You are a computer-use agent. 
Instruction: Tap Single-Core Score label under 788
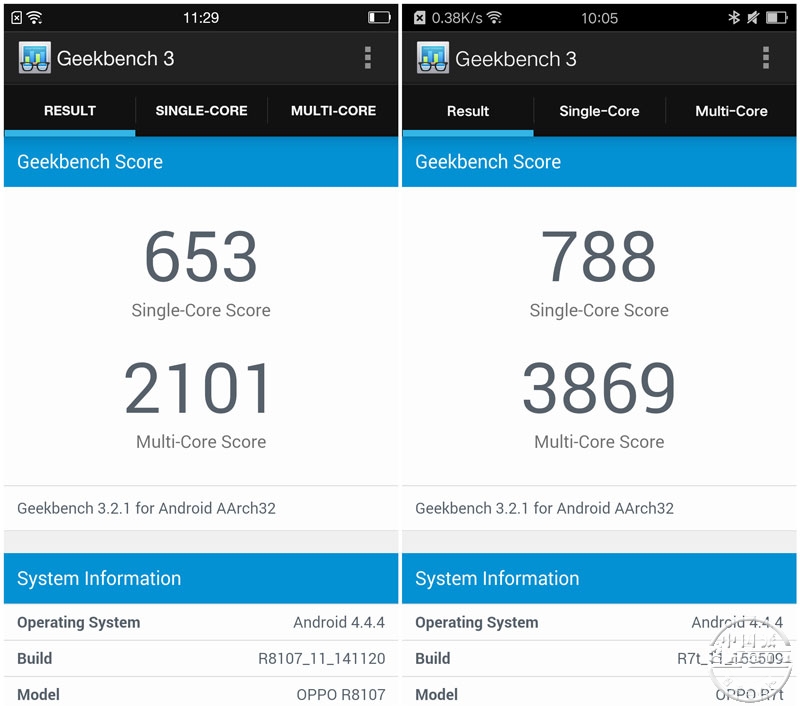[x=599, y=310]
